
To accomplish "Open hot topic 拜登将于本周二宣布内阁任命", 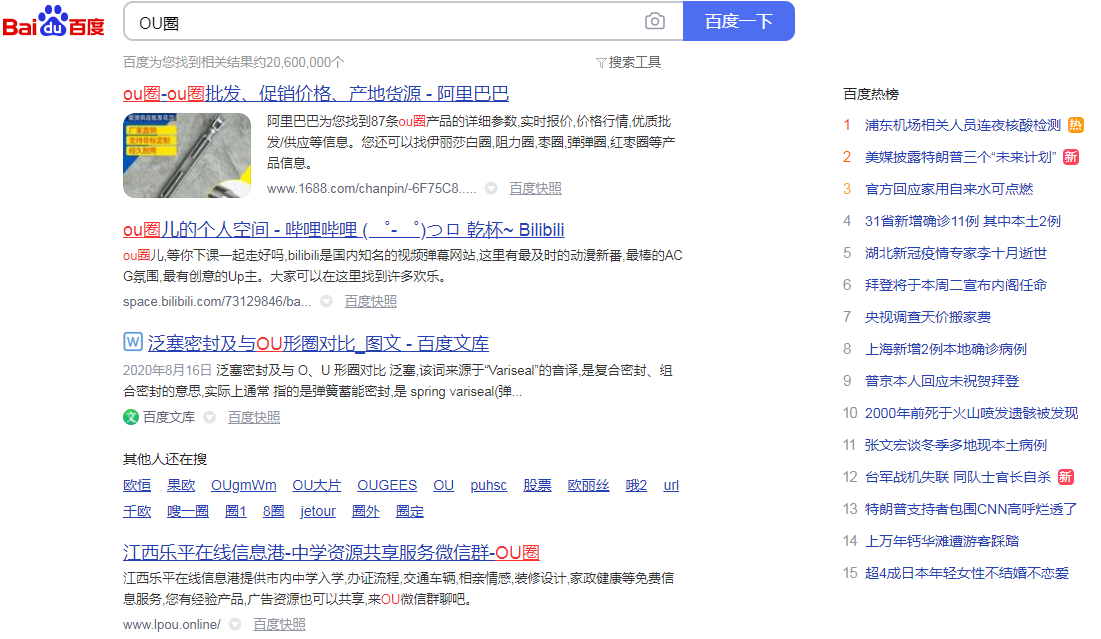I will tap(956, 285).
